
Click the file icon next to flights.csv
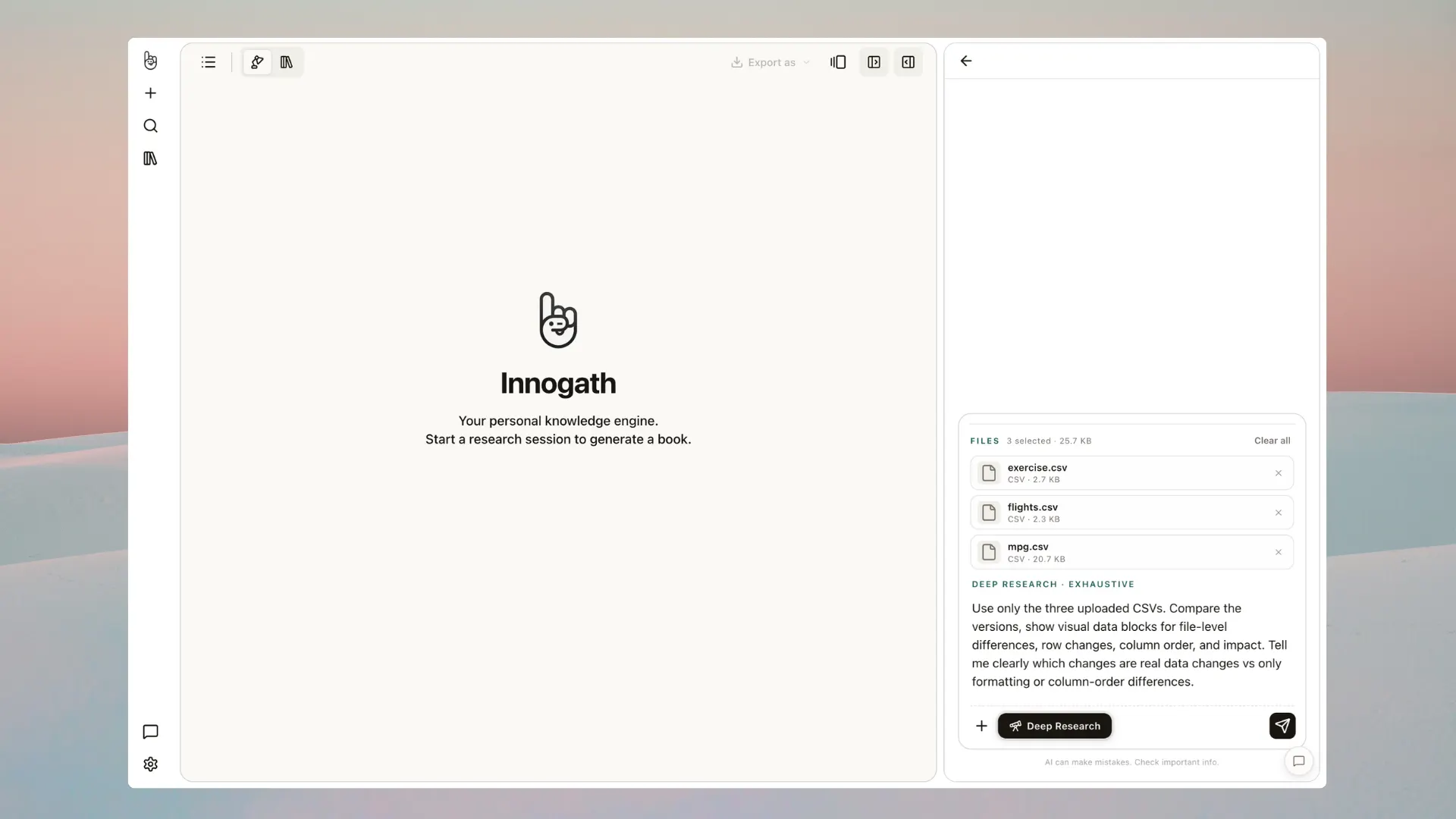point(989,513)
